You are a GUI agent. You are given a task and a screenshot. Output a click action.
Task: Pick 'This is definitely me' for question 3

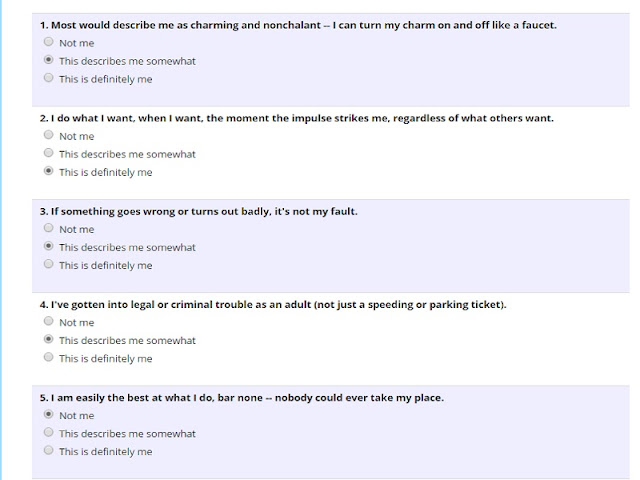click(49, 264)
